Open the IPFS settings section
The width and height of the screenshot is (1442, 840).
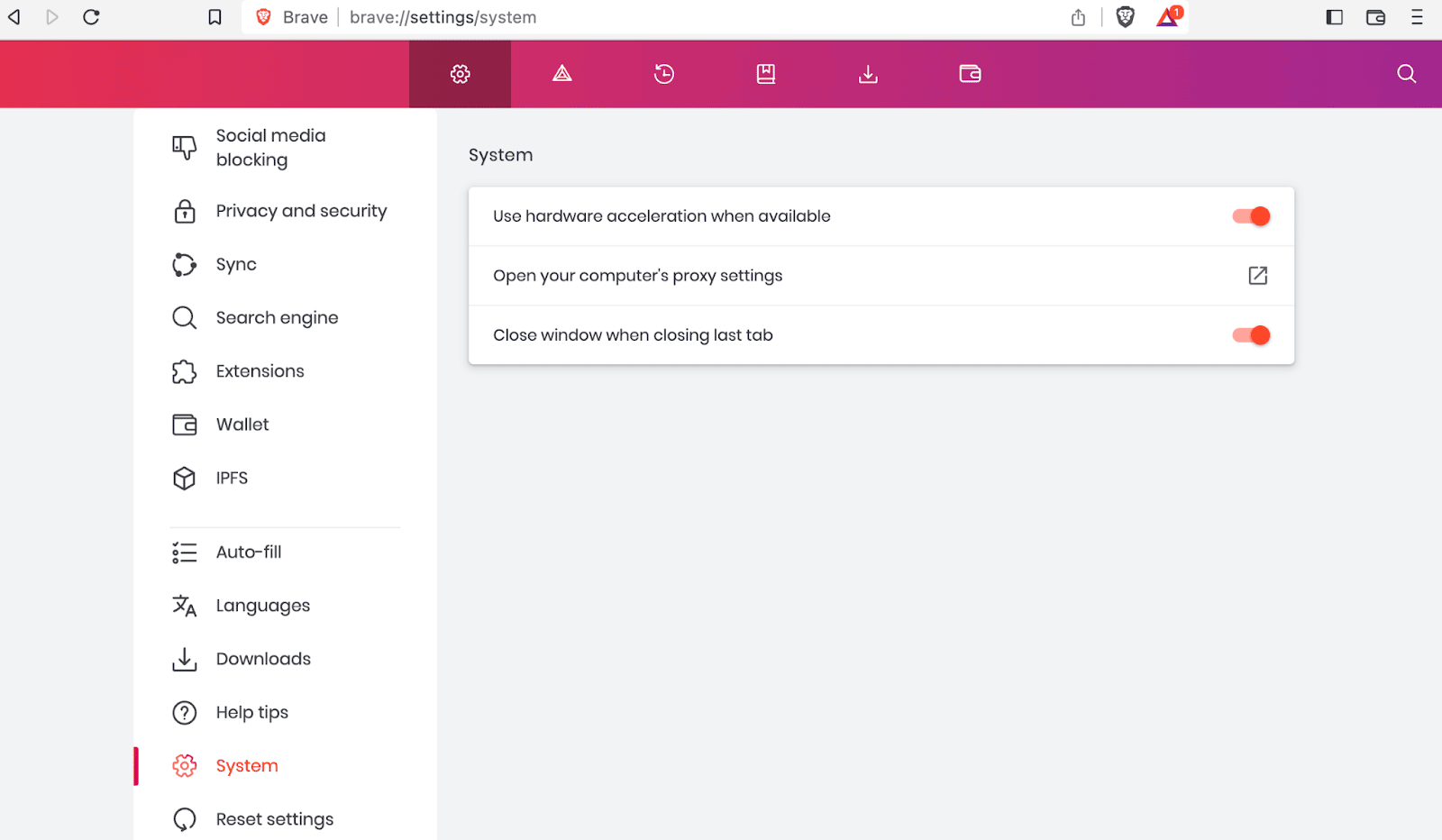pyautogui.click(x=231, y=478)
